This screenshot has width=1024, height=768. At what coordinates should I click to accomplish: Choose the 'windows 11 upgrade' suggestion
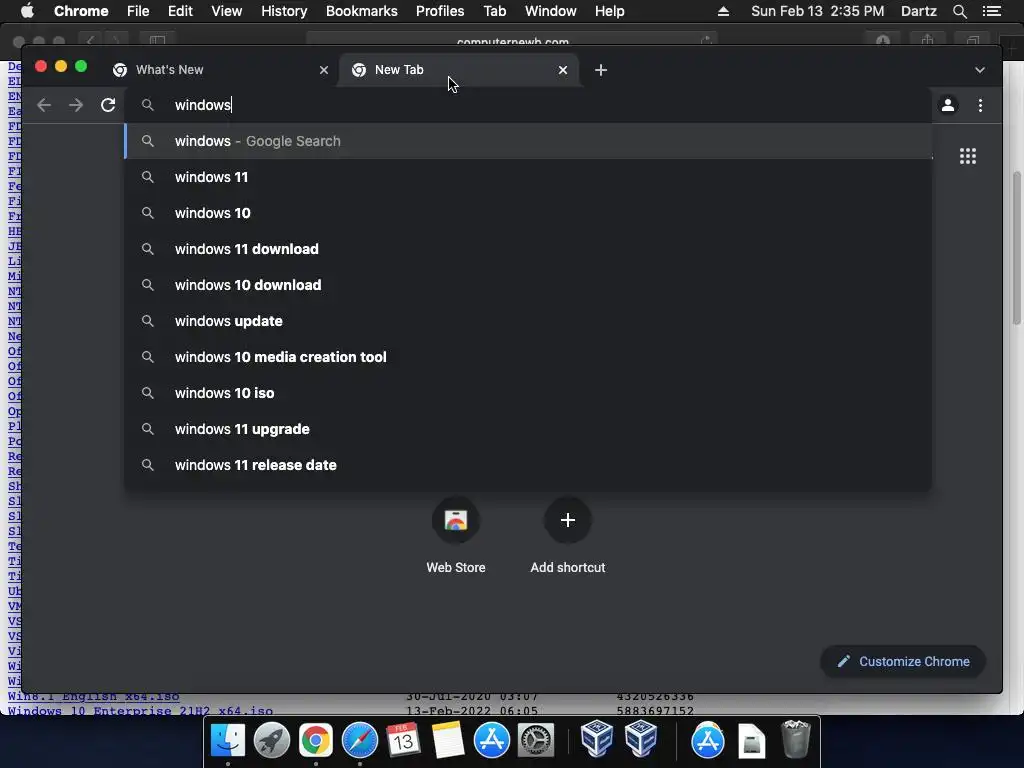click(x=528, y=429)
